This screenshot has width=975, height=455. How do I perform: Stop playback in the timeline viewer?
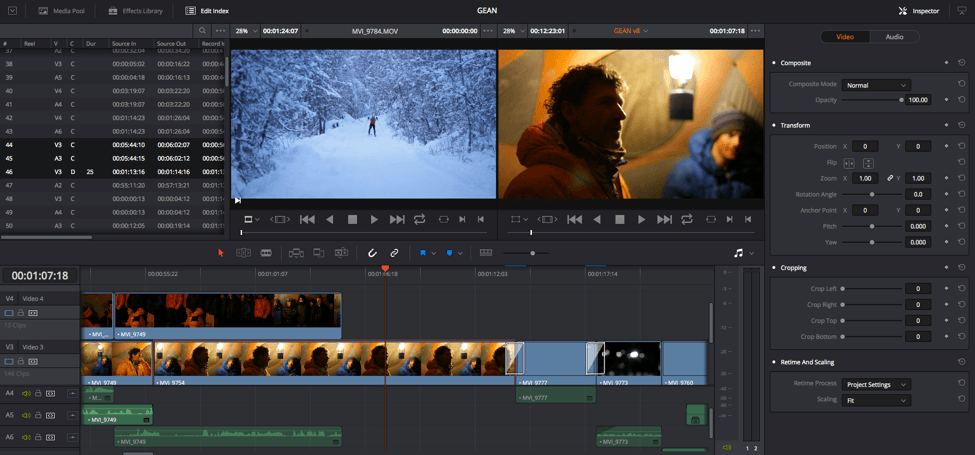tap(619, 219)
